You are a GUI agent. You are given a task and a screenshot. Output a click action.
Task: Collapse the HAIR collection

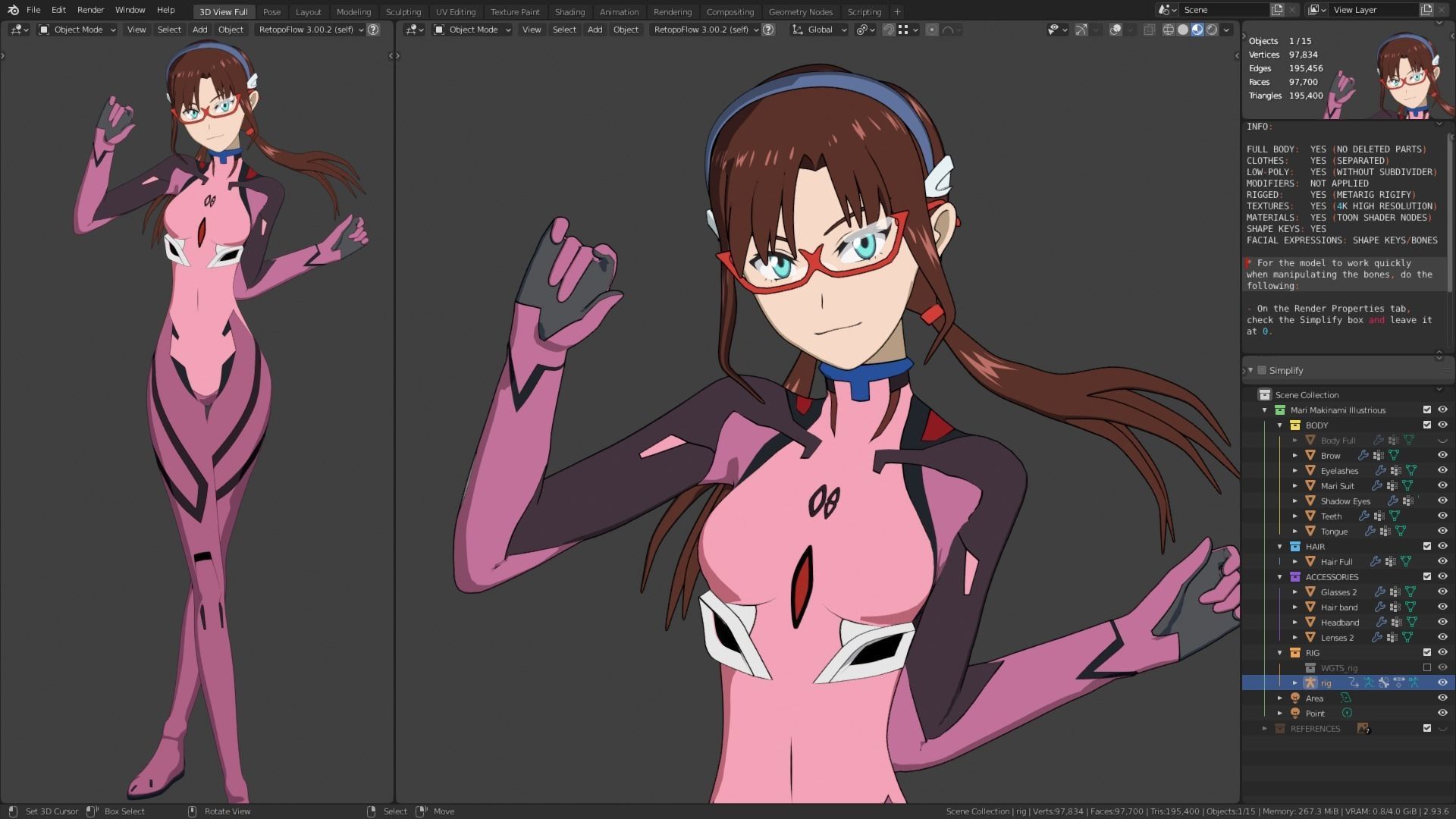tap(1280, 547)
